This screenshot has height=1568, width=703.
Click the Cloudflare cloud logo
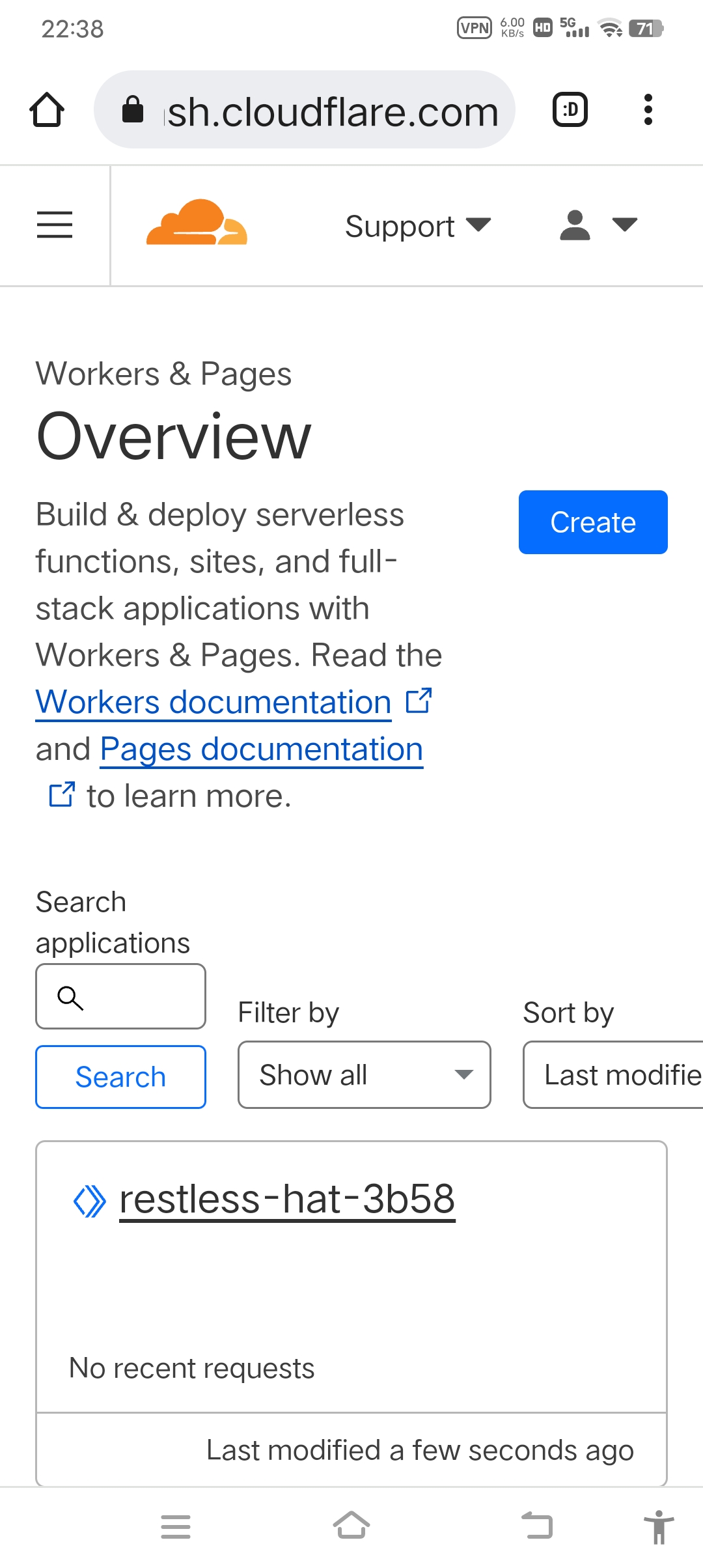(197, 223)
